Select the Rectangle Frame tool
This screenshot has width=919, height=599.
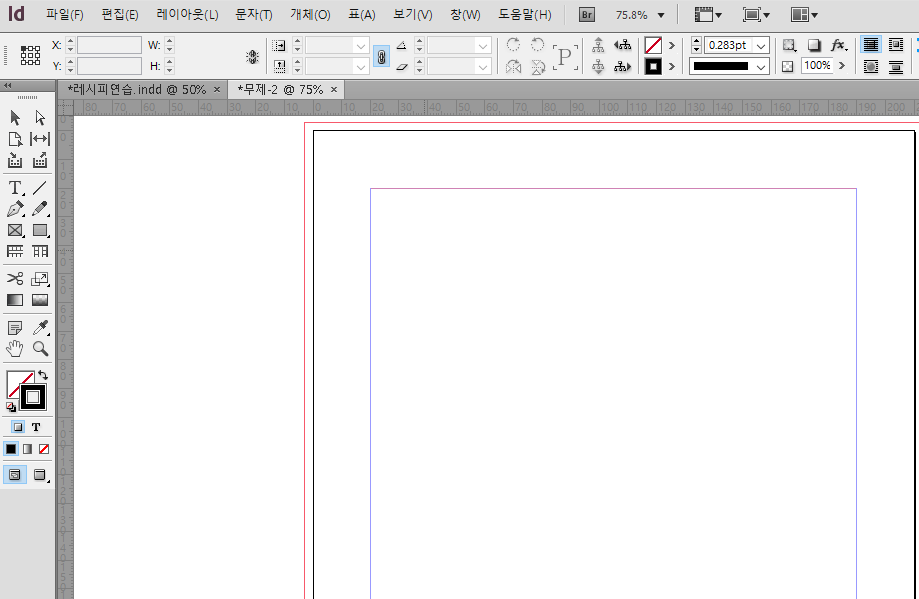15,230
